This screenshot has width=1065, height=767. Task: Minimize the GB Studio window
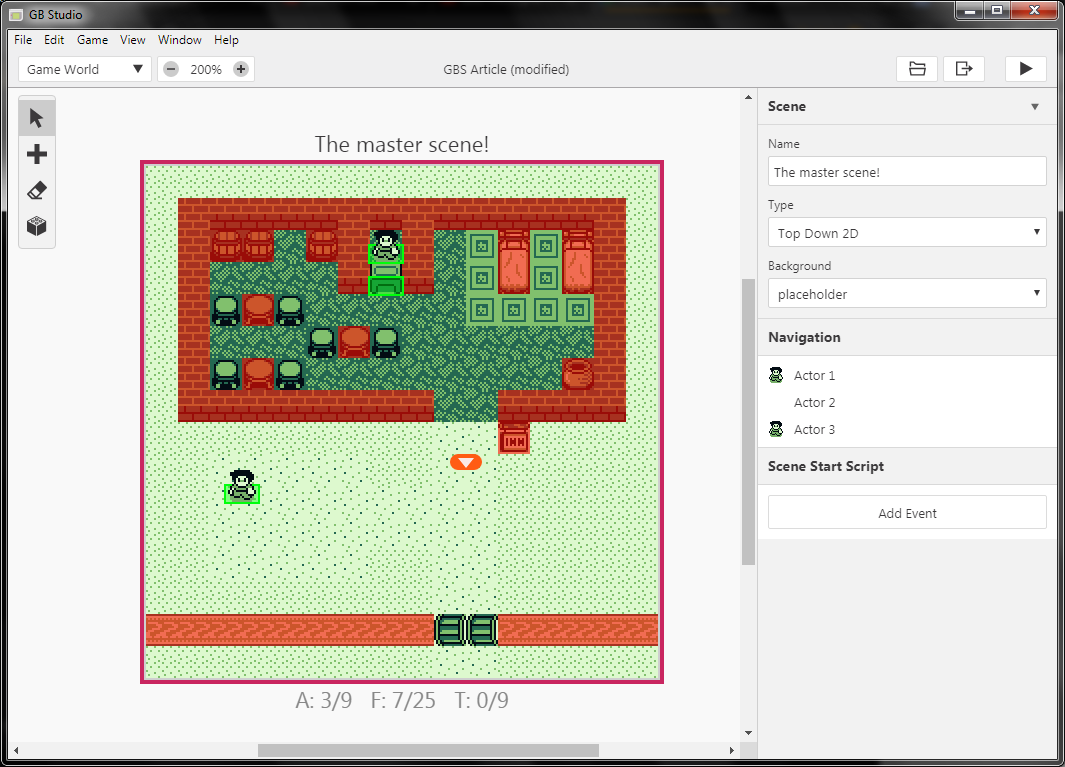click(x=970, y=10)
